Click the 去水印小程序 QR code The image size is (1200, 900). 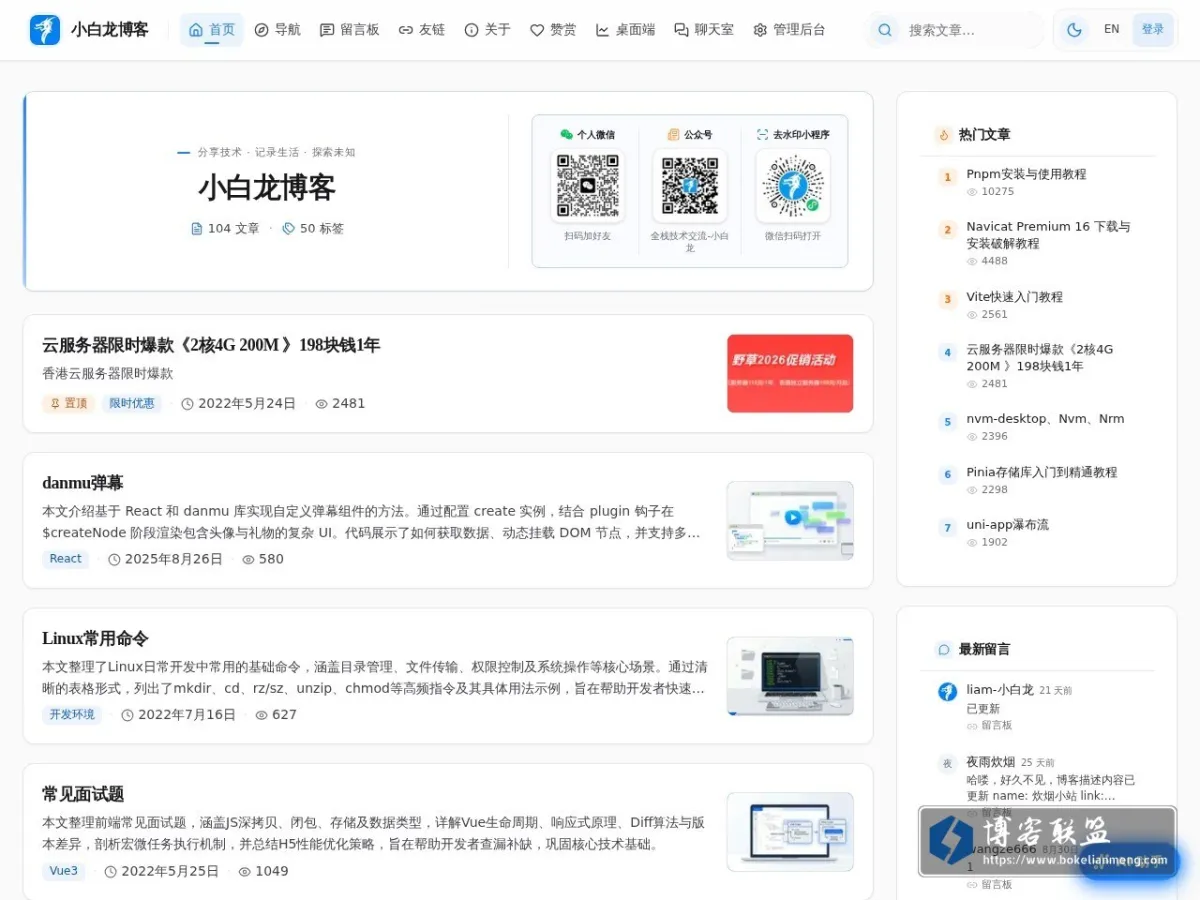pyautogui.click(x=793, y=186)
